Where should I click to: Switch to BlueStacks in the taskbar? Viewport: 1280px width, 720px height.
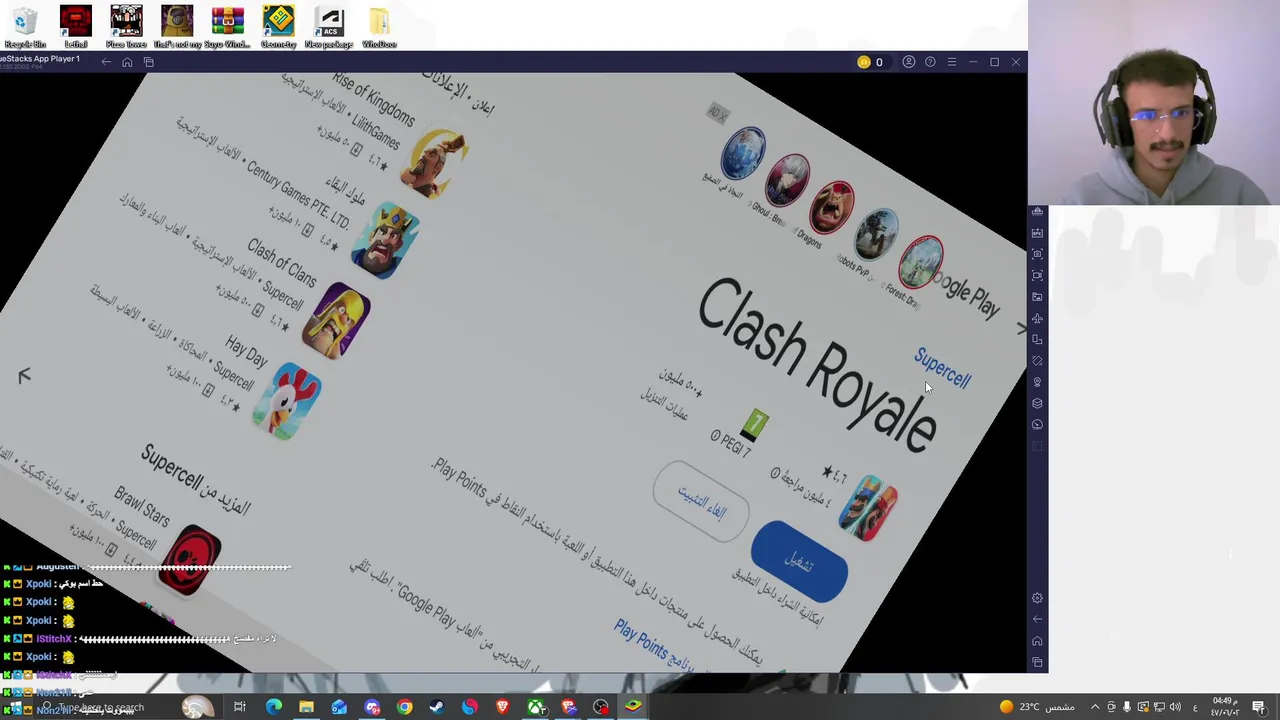tap(633, 707)
